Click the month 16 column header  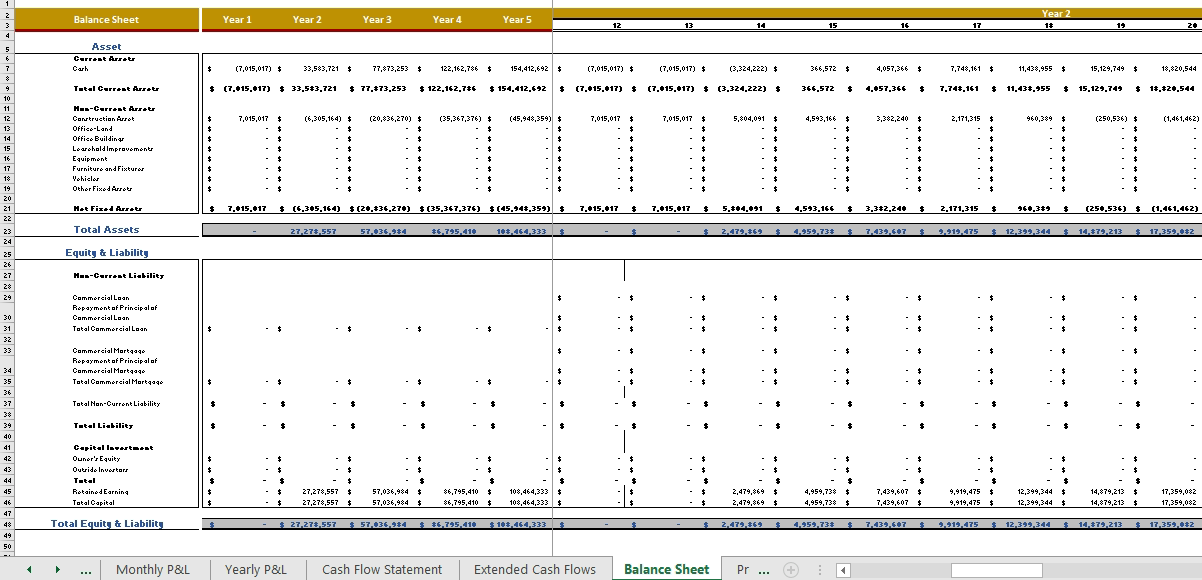905,25
